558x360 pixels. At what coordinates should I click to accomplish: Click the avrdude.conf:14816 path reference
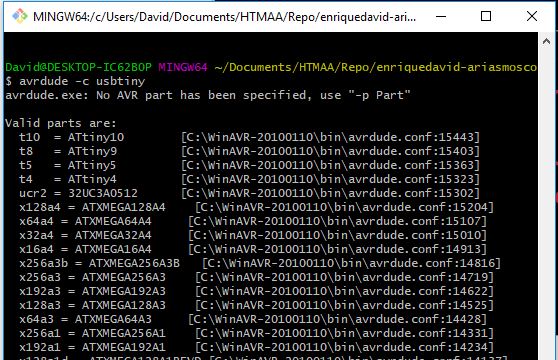coord(352,263)
